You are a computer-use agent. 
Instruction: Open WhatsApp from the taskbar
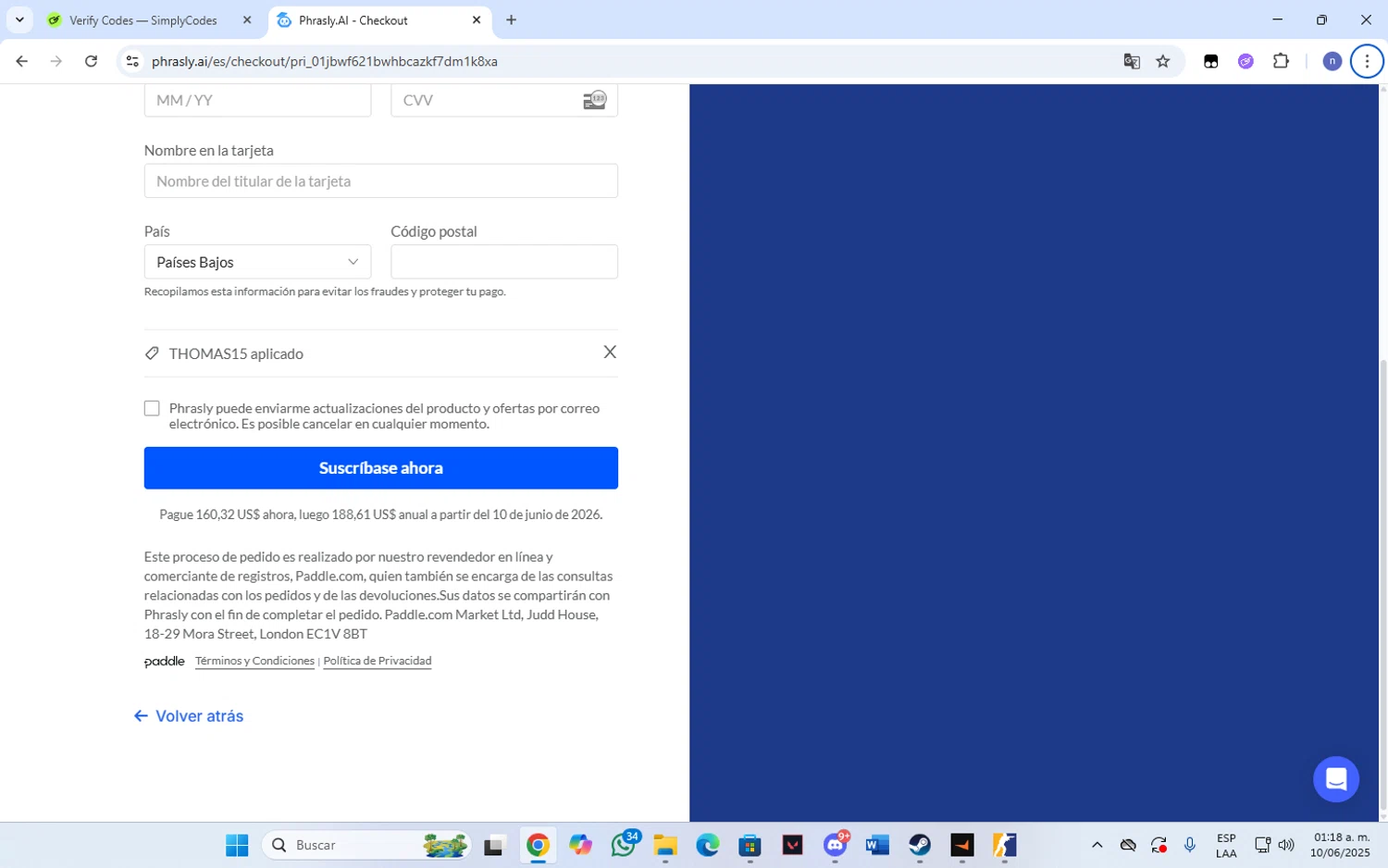[x=624, y=845]
